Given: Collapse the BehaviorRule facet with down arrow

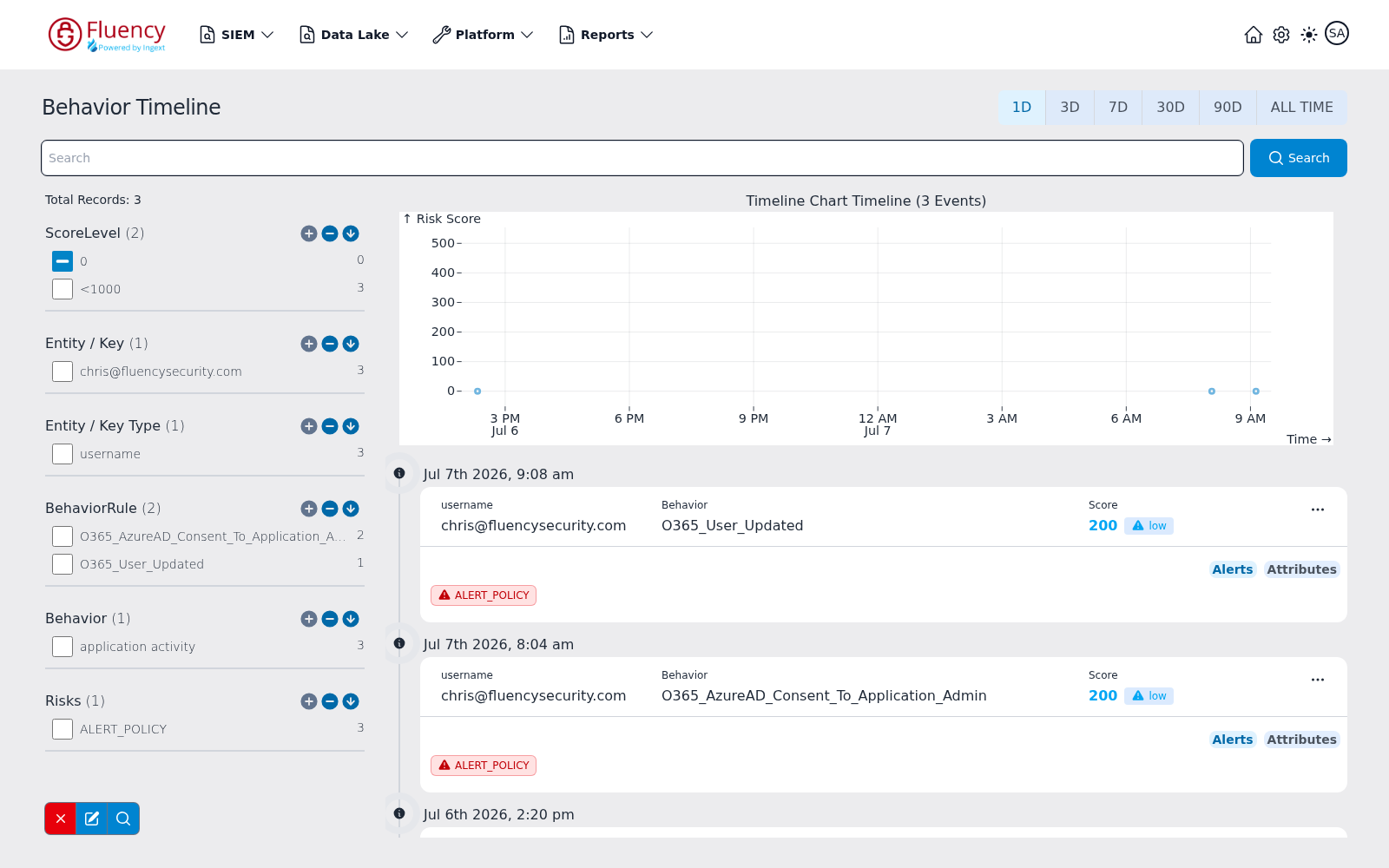Looking at the screenshot, I should [351, 509].
